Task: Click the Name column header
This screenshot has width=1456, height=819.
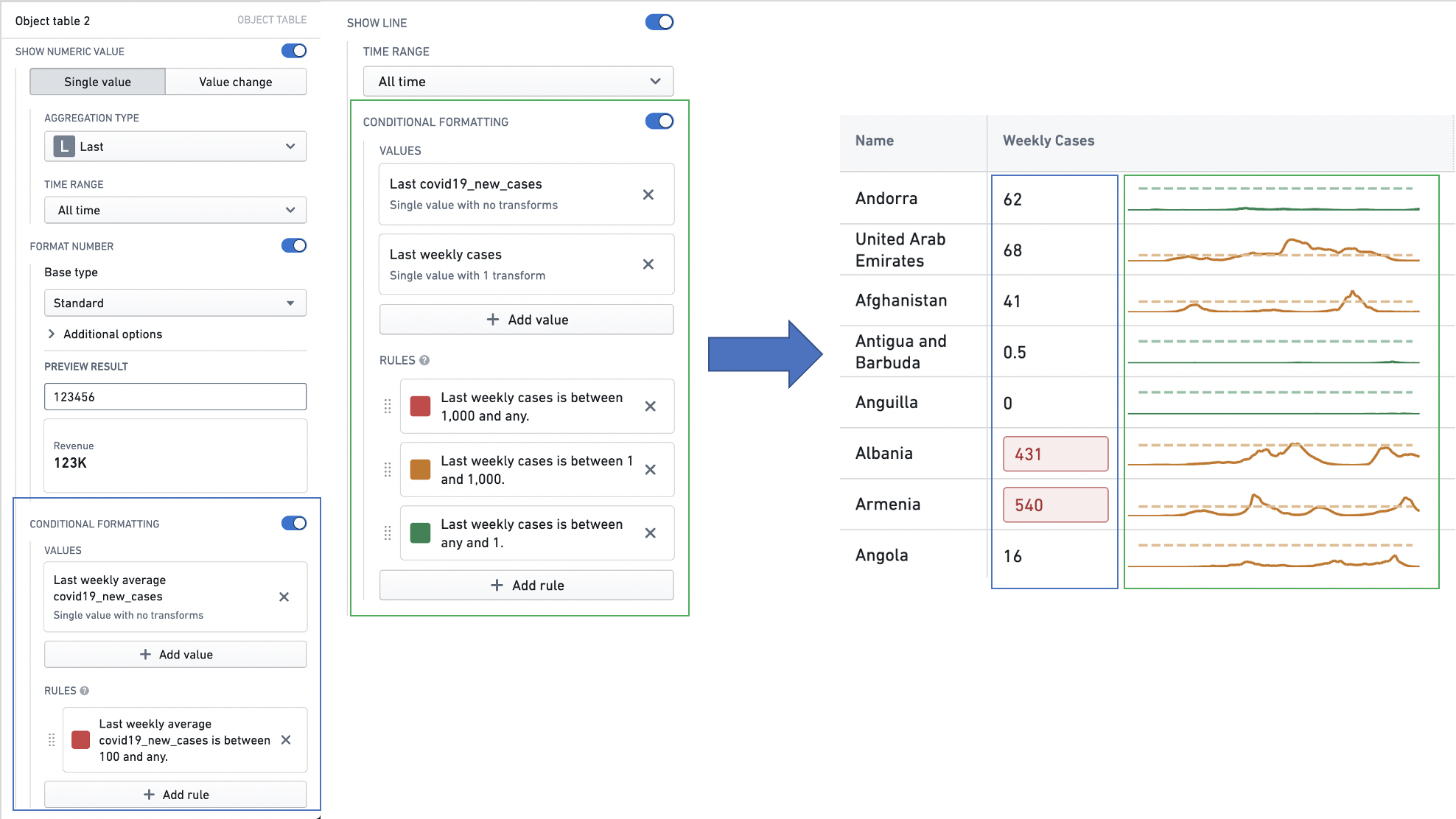Action: coord(875,141)
